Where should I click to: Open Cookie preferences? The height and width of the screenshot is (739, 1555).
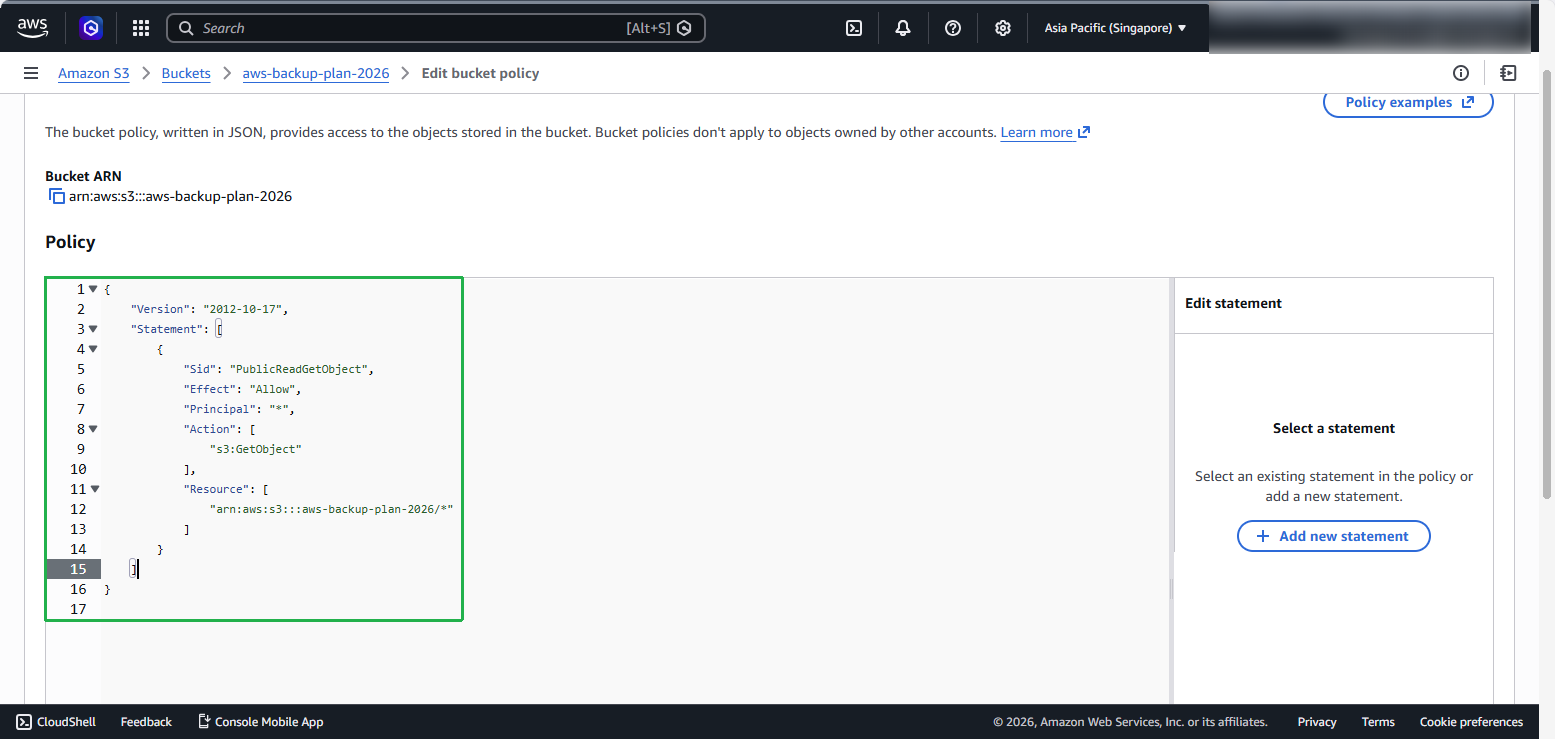[x=1471, y=722]
